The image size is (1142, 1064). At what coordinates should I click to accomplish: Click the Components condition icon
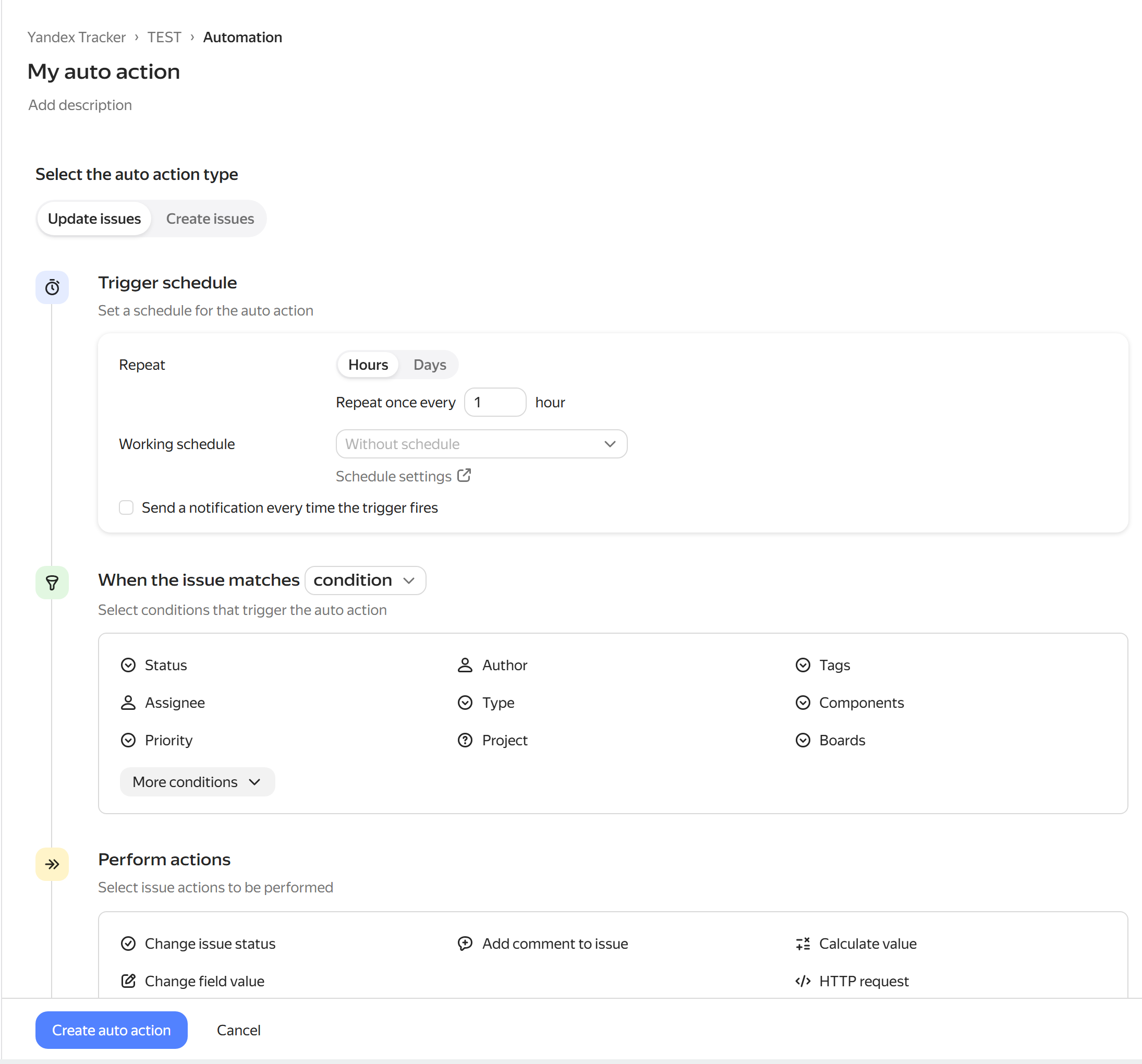[x=803, y=703]
